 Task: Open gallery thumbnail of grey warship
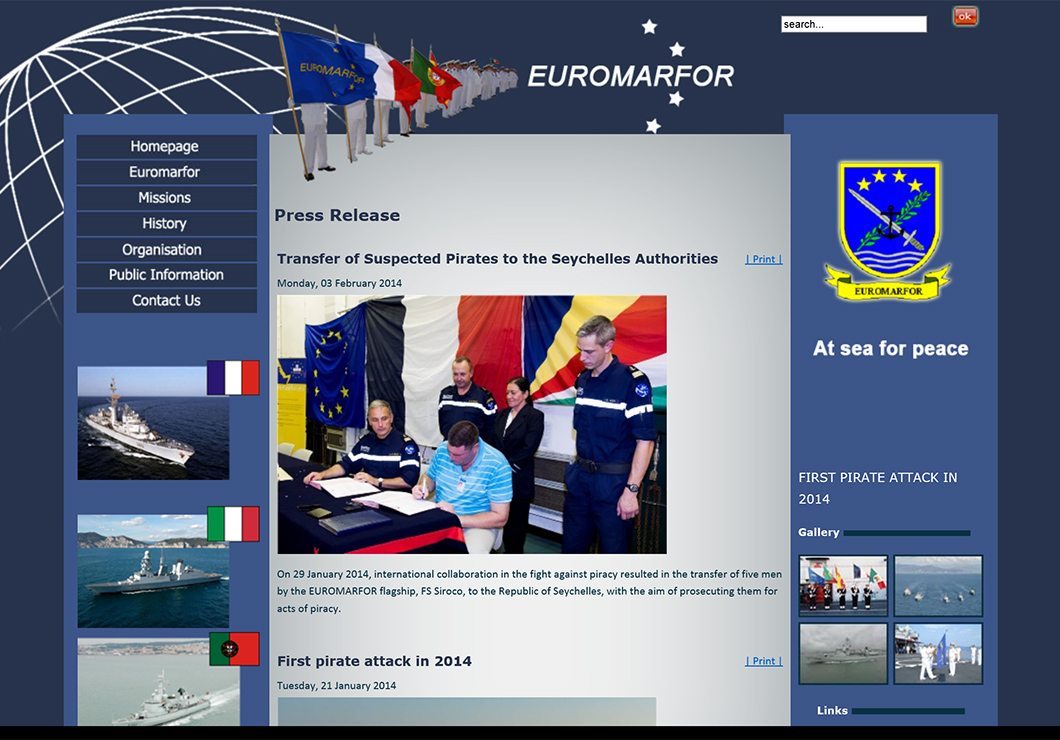[x=843, y=653]
